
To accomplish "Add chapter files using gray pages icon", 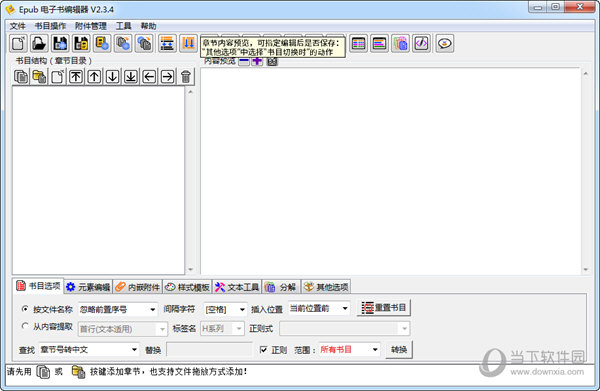I will tap(21, 77).
